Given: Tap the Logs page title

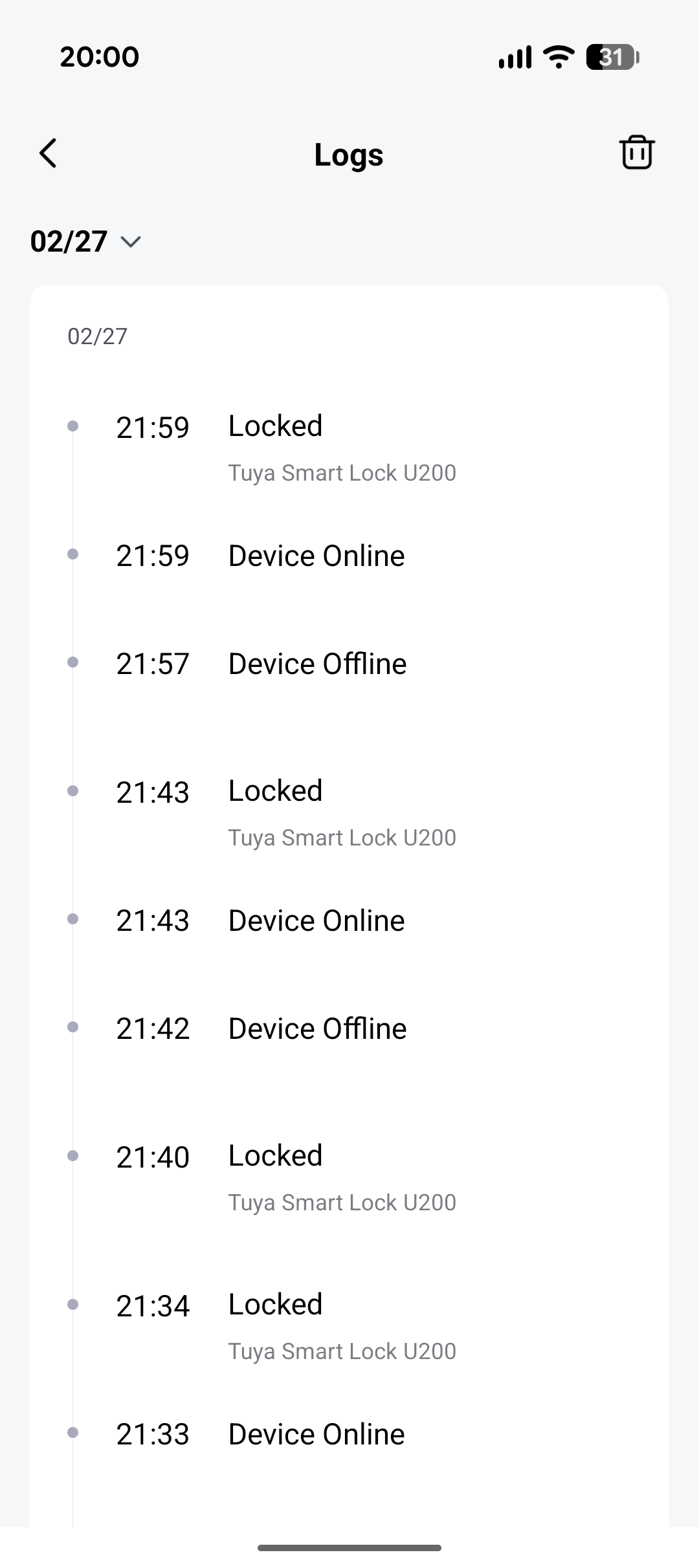Looking at the screenshot, I should tap(349, 155).
